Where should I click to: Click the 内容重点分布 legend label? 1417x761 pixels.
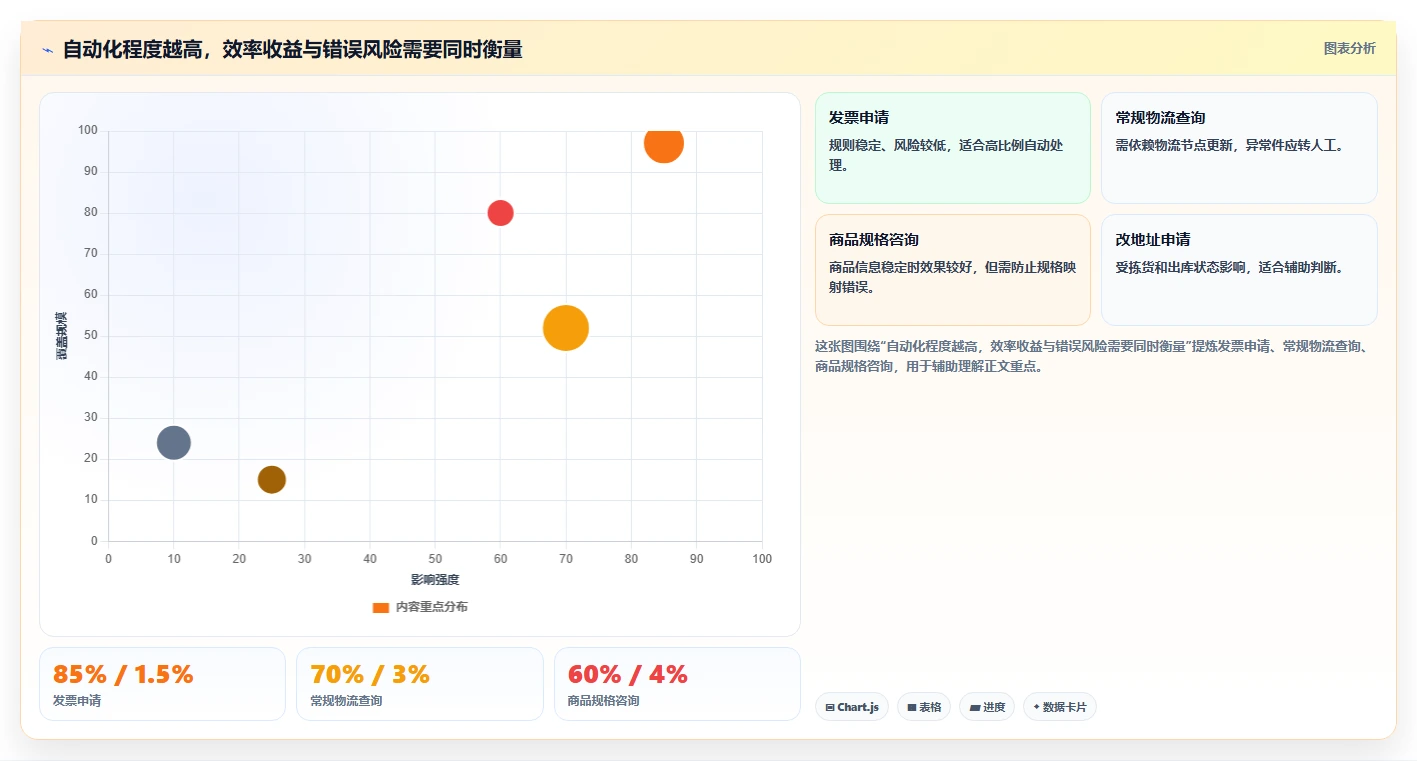432,607
